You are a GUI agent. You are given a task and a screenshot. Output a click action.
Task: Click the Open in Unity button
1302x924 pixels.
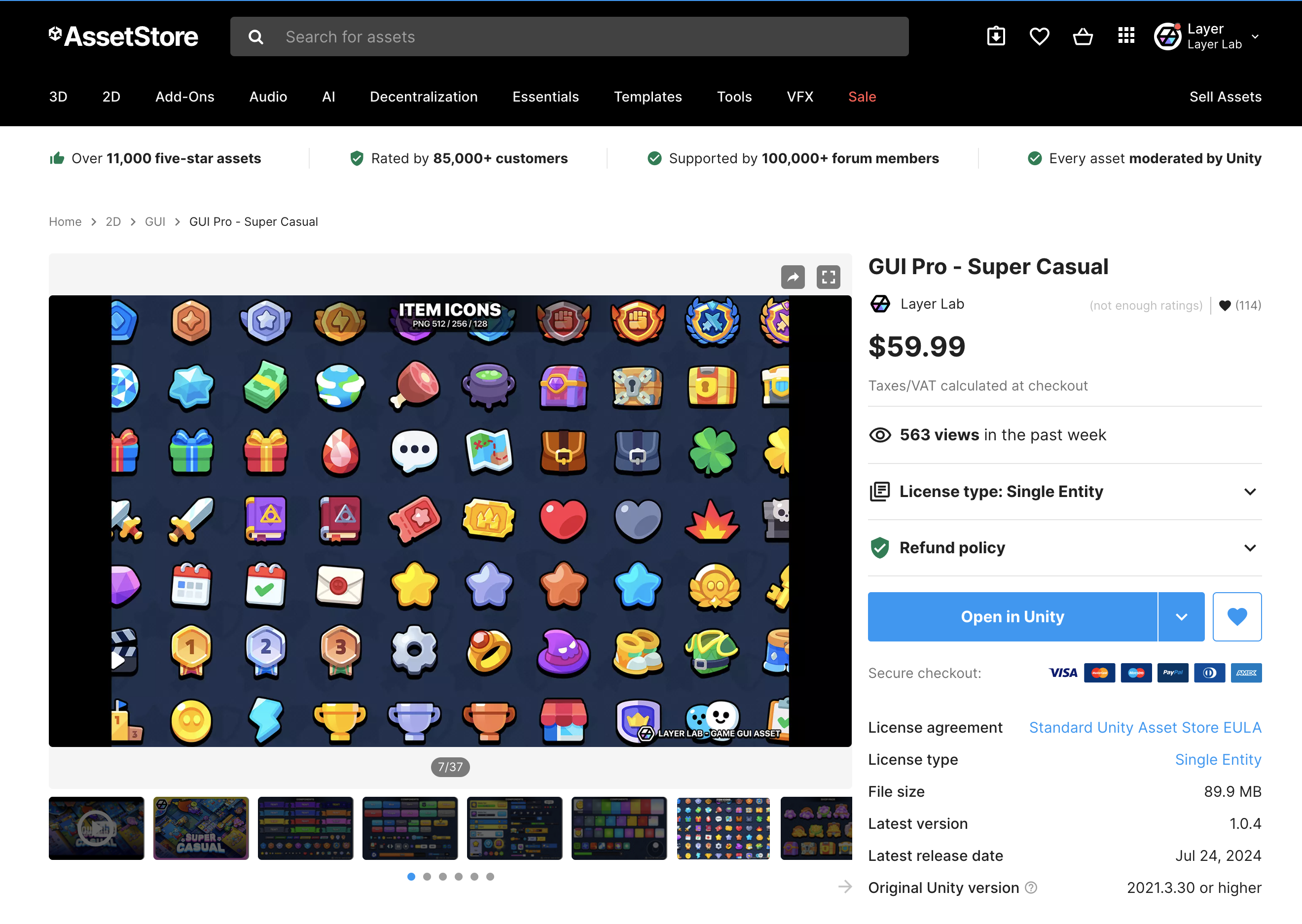(x=1012, y=616)
